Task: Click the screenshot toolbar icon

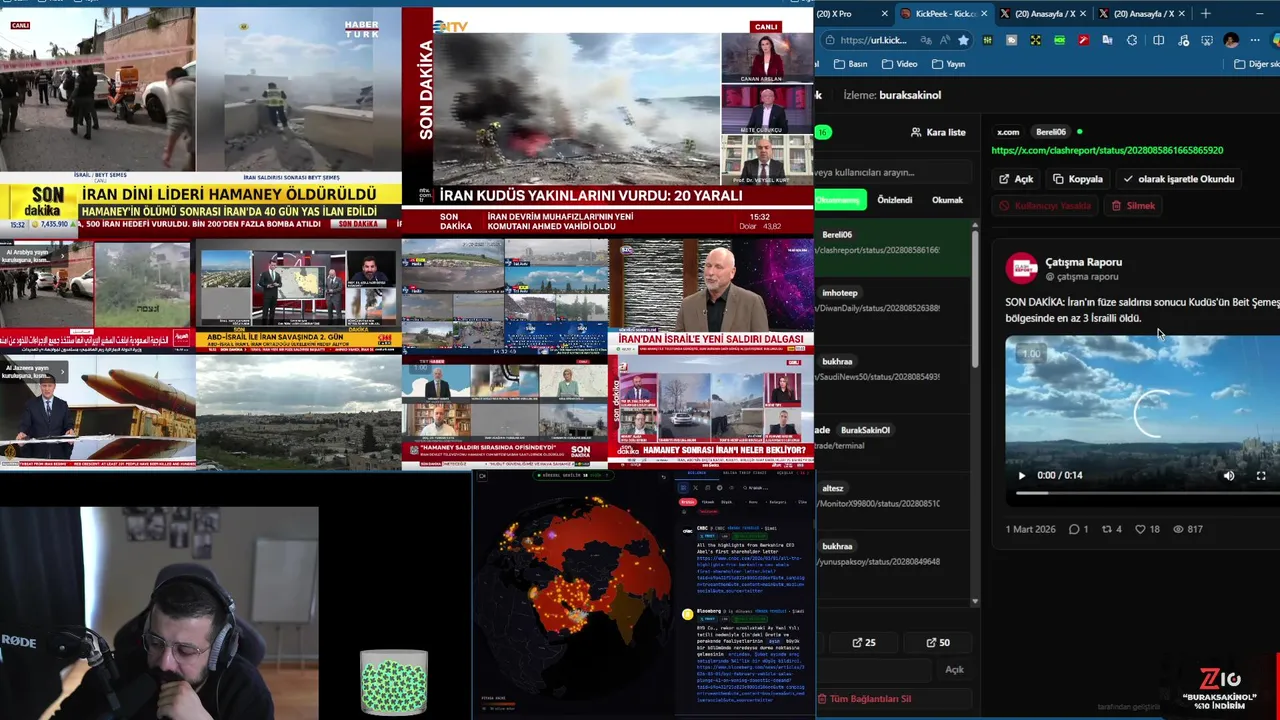Action: 1207,40
